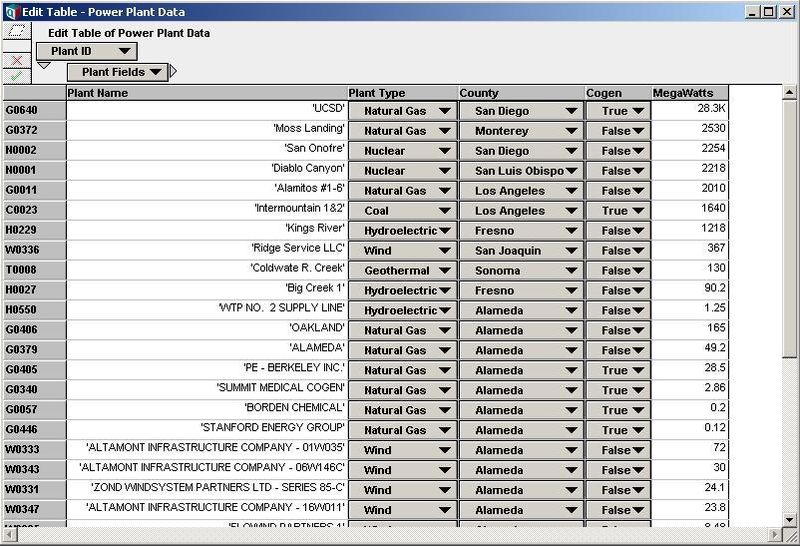
Task: Edit MegaWatts value 0.12
Action: point(690,429)
